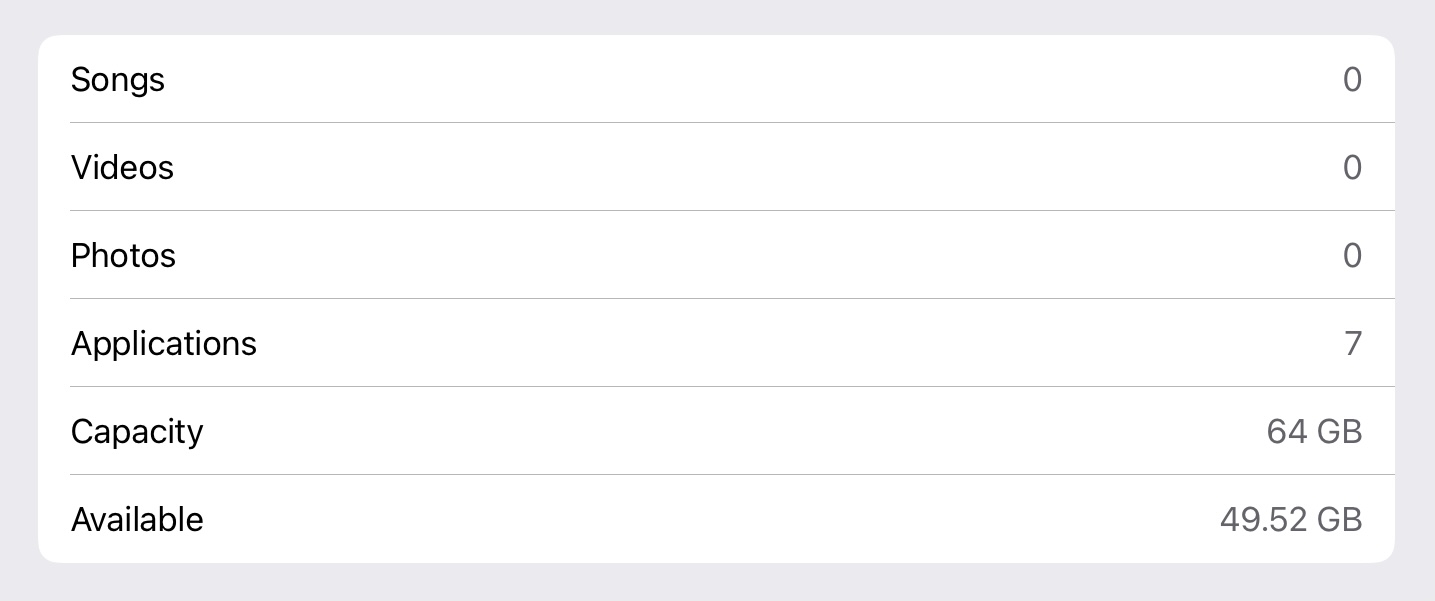This screenshot has height=601, width=1435.
Task: Click the Applications count showing 7
Action: 1352,343
